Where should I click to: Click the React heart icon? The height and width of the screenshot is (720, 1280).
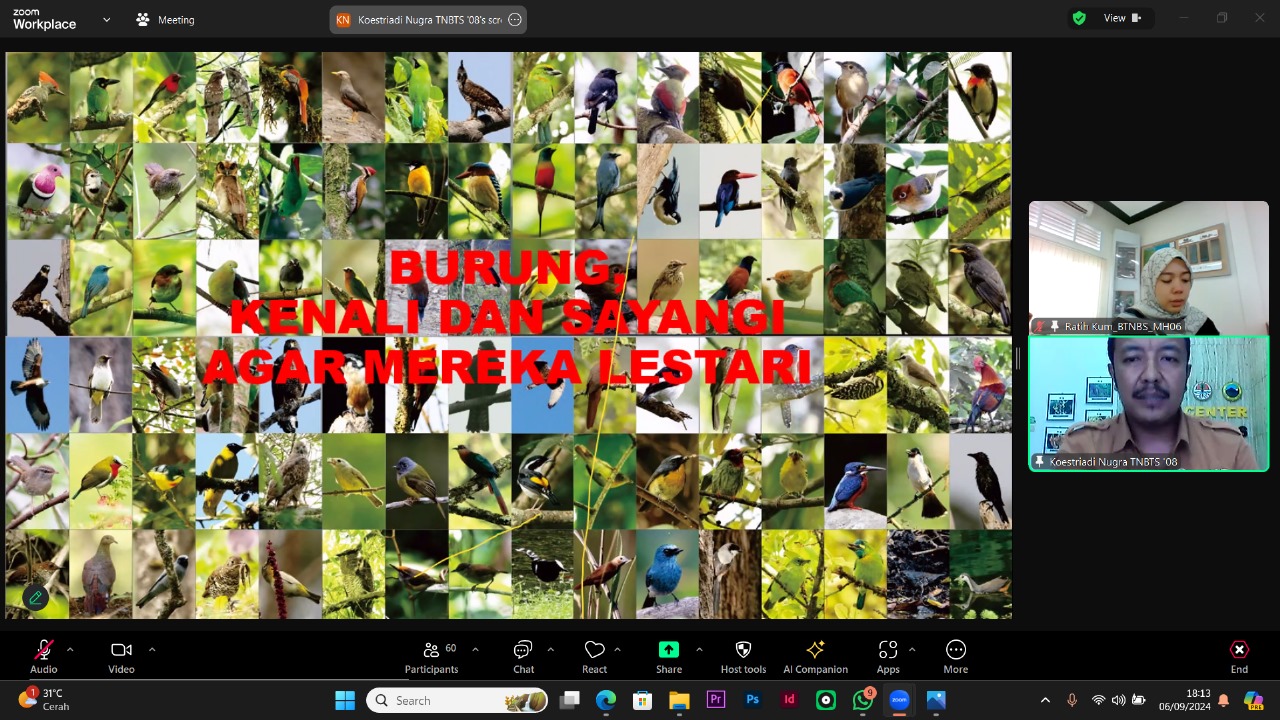tap(594, 657)
